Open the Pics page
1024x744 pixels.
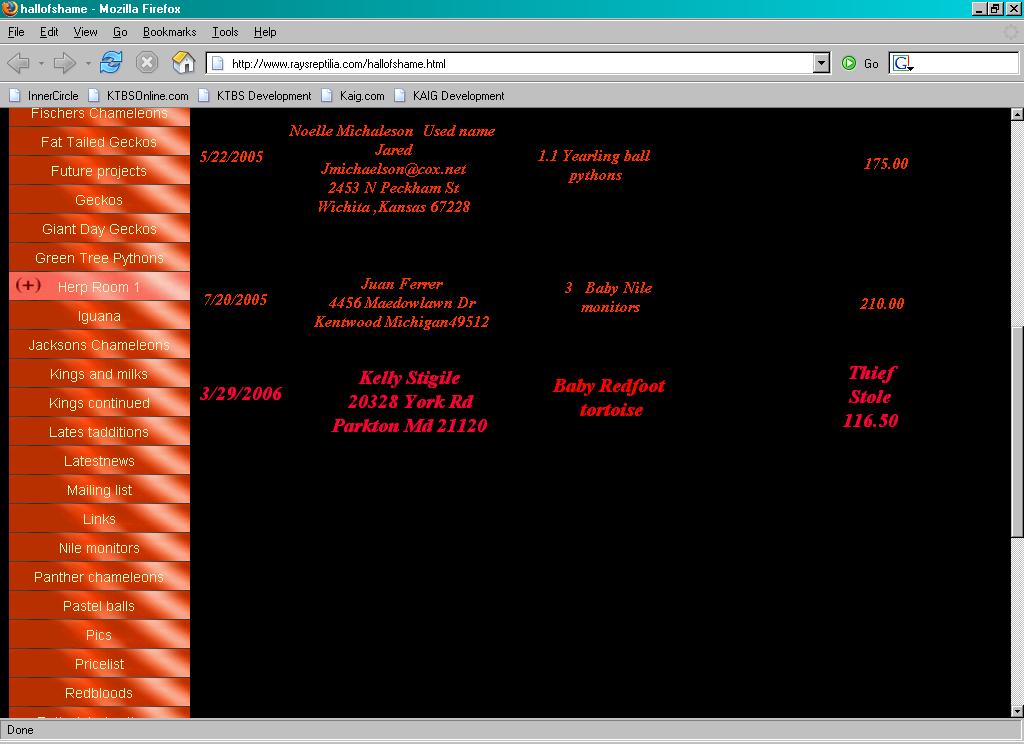[x=99, y=635]
